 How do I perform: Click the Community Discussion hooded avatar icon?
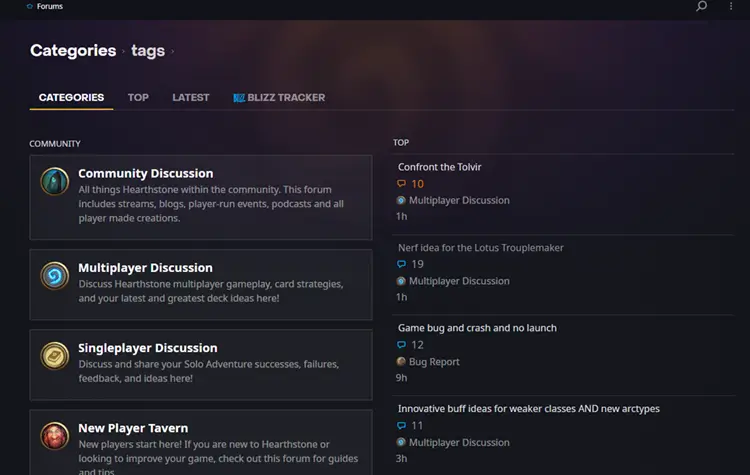55,181
